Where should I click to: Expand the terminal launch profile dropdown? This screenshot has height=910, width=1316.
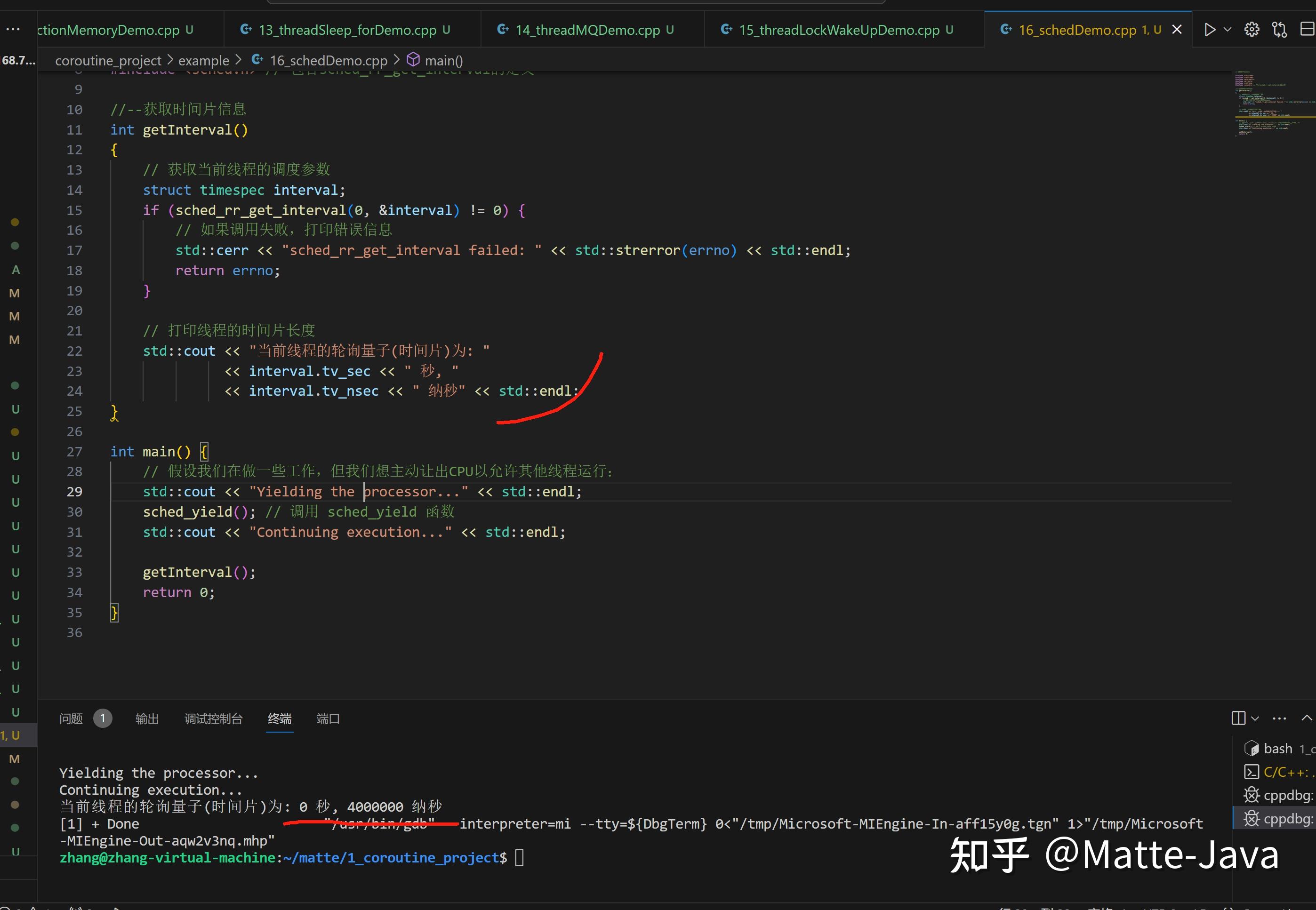pos(1255,718)
